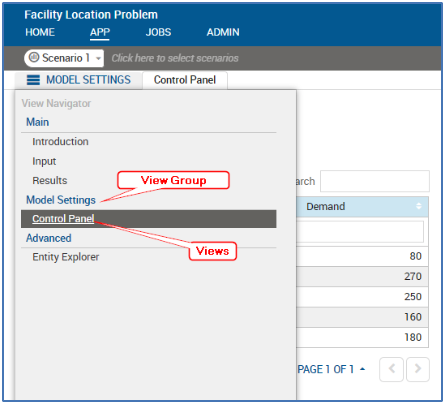Screen dimensions: 445x404
Task: Open the Results view
Action: (x=50, y=180)
